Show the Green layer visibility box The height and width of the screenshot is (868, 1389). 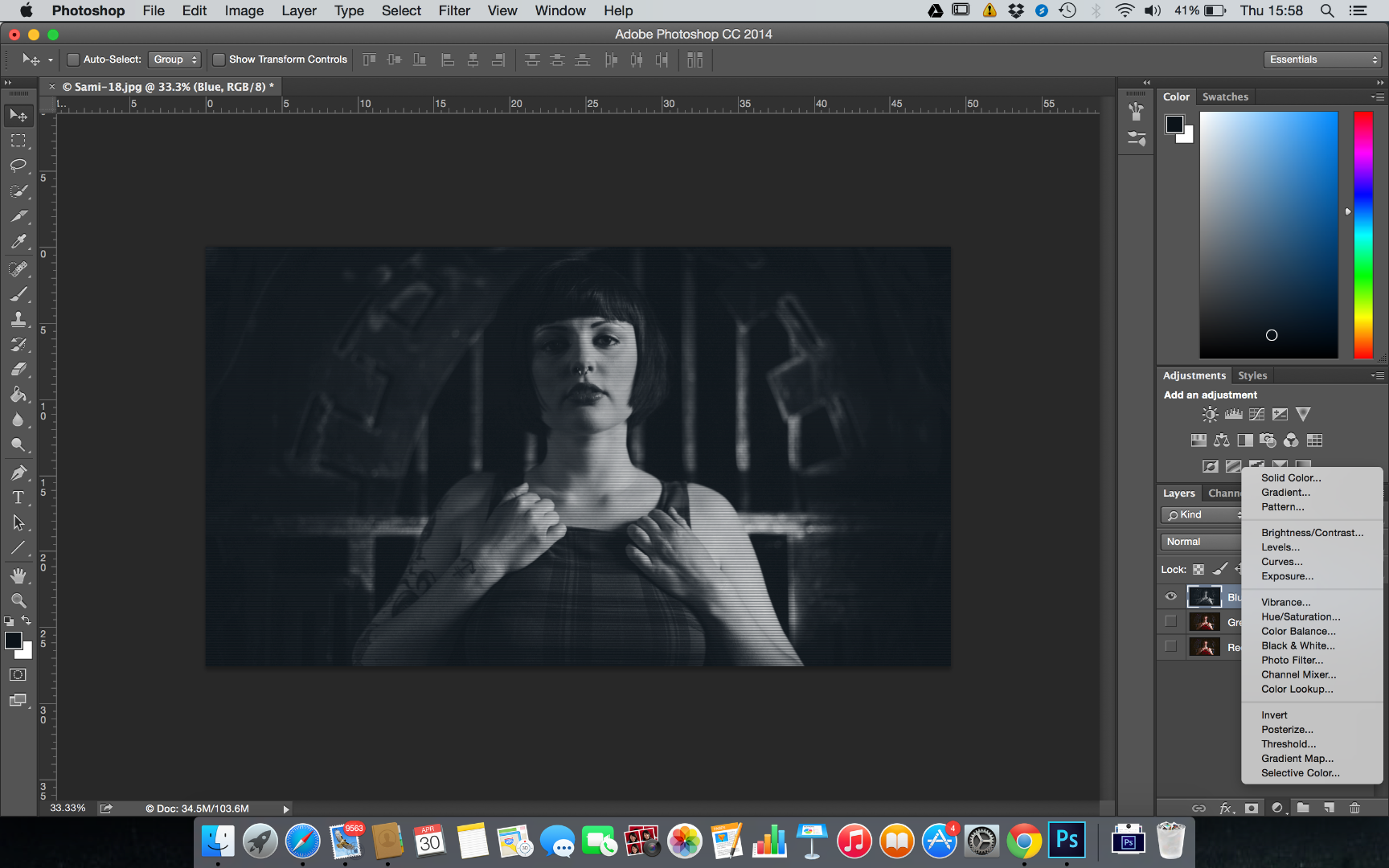[x=1170, y=621]
